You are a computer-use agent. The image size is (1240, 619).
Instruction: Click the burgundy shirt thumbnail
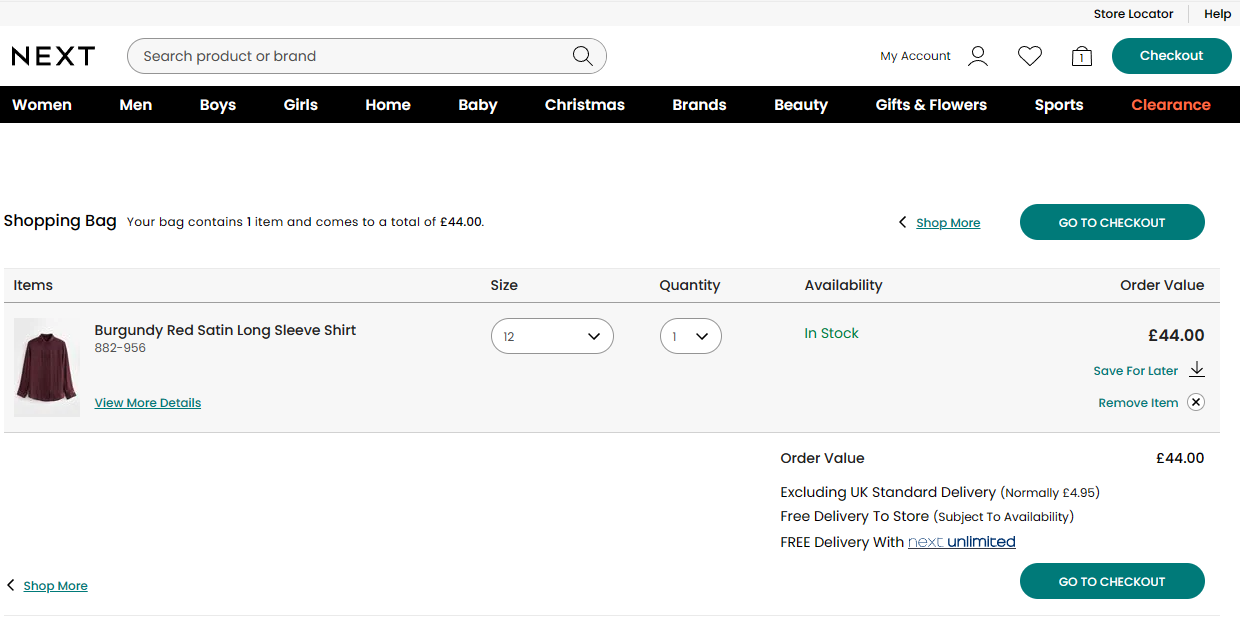tap(47, 367)
